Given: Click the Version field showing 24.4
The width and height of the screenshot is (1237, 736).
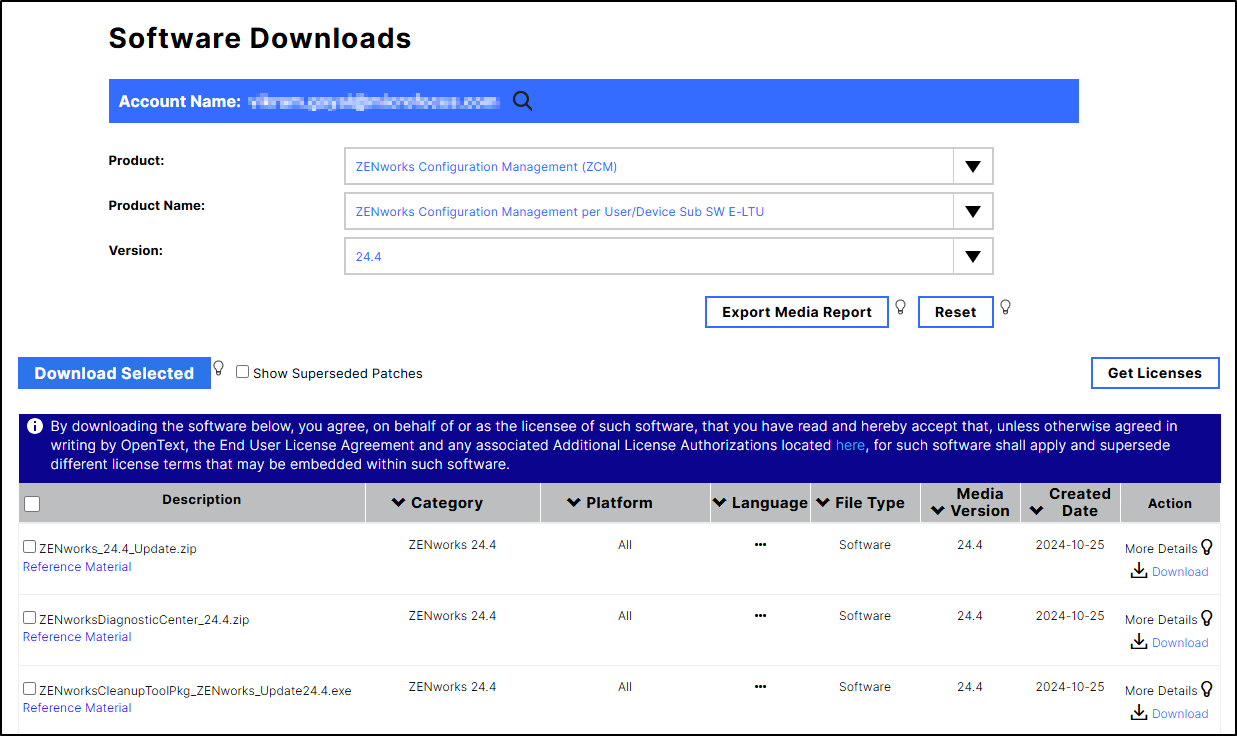Looking at the screenshot, I should coord(669,256).
